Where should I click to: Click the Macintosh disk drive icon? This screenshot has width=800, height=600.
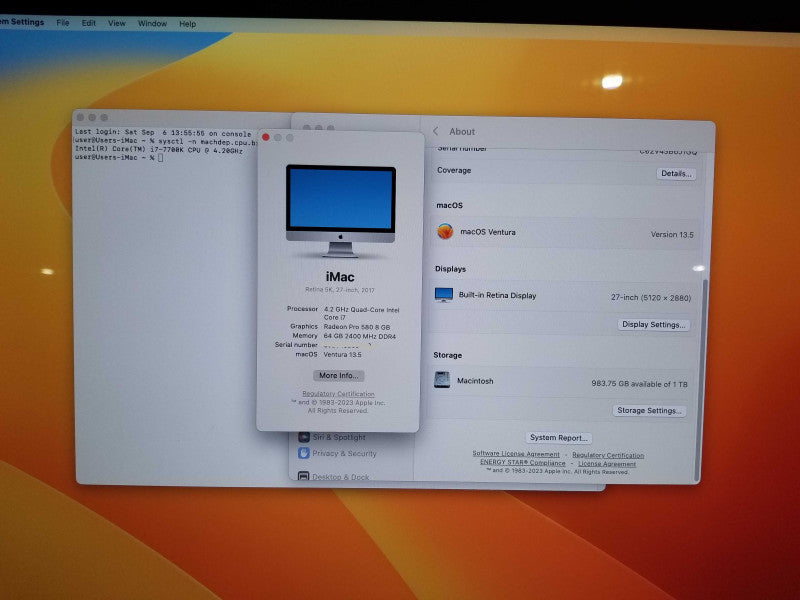pos(441,380)
